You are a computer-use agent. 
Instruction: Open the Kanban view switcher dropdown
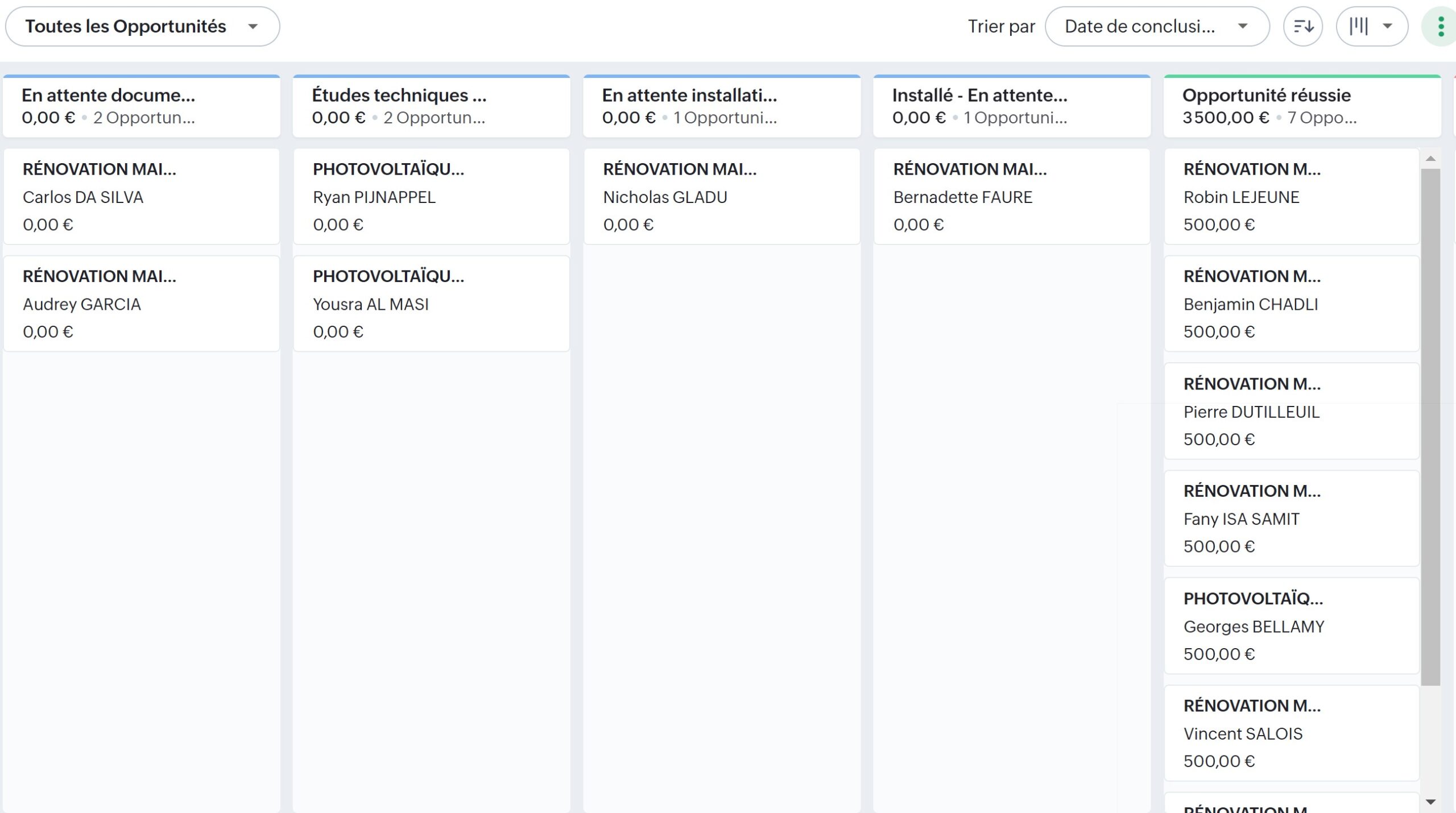point(1372,26)
